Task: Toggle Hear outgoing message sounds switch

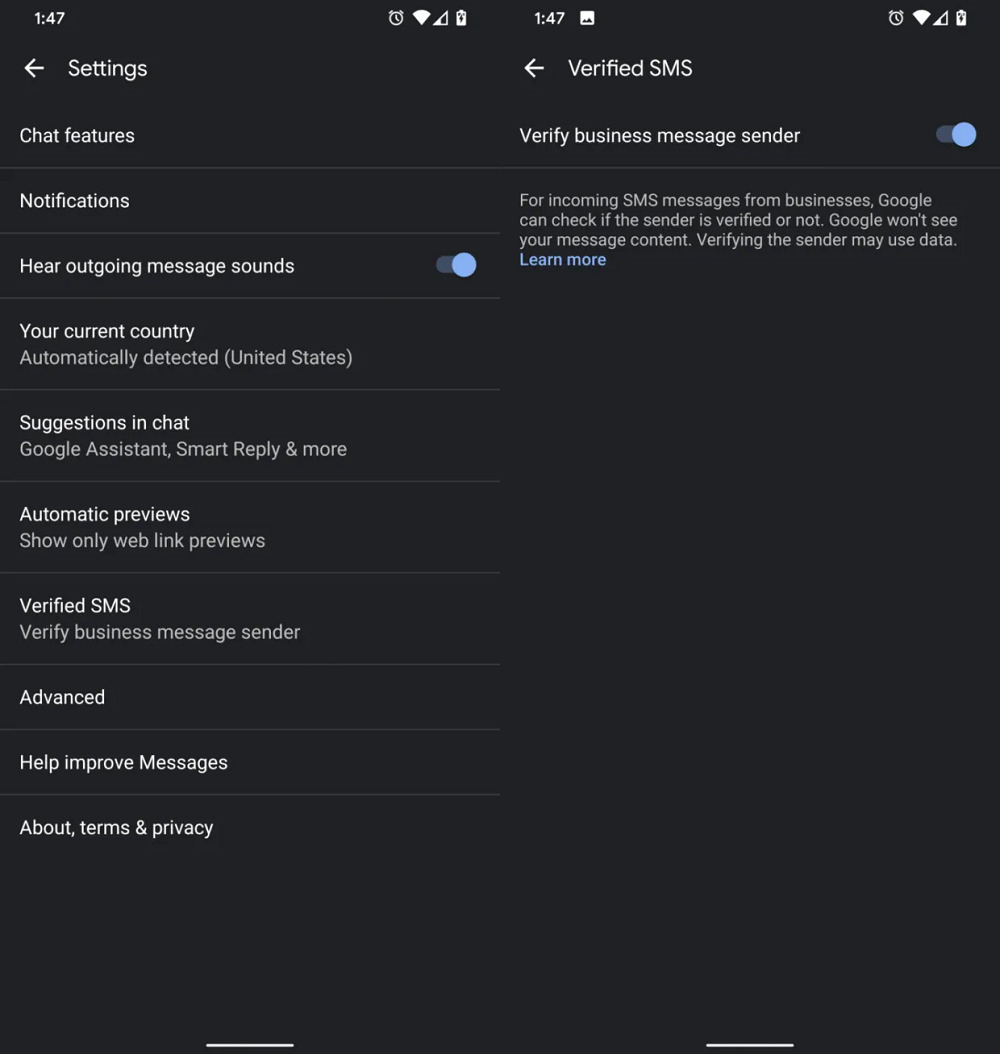Action: click(456, 265)
